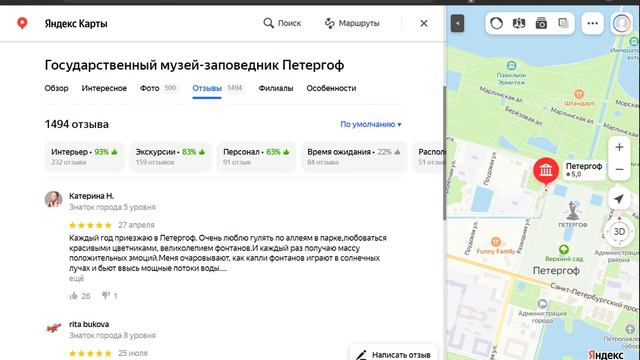Filter reviews by Экскурсии 83% chip

point(170,157)
